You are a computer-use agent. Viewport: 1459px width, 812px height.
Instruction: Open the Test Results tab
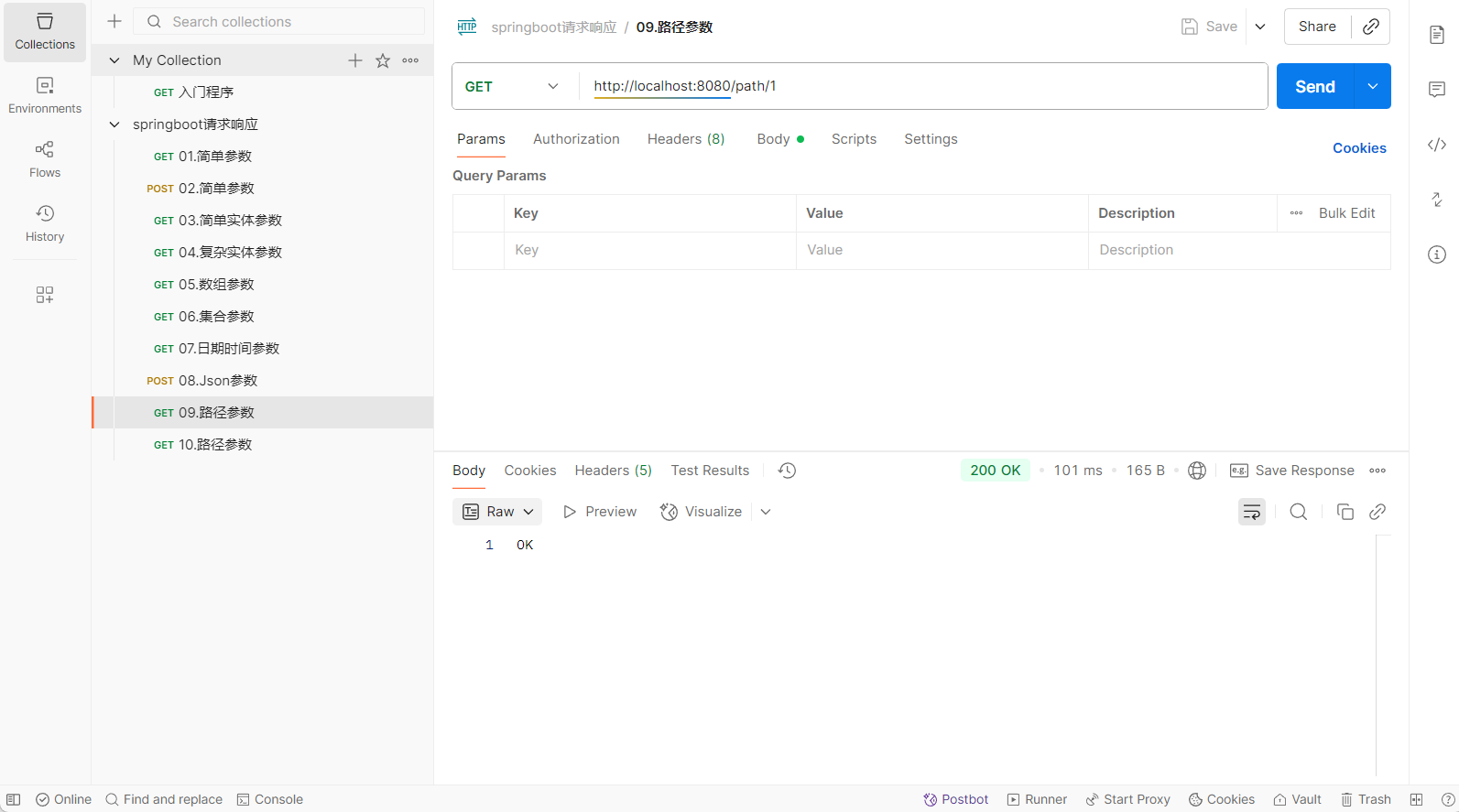pos(710,471)
